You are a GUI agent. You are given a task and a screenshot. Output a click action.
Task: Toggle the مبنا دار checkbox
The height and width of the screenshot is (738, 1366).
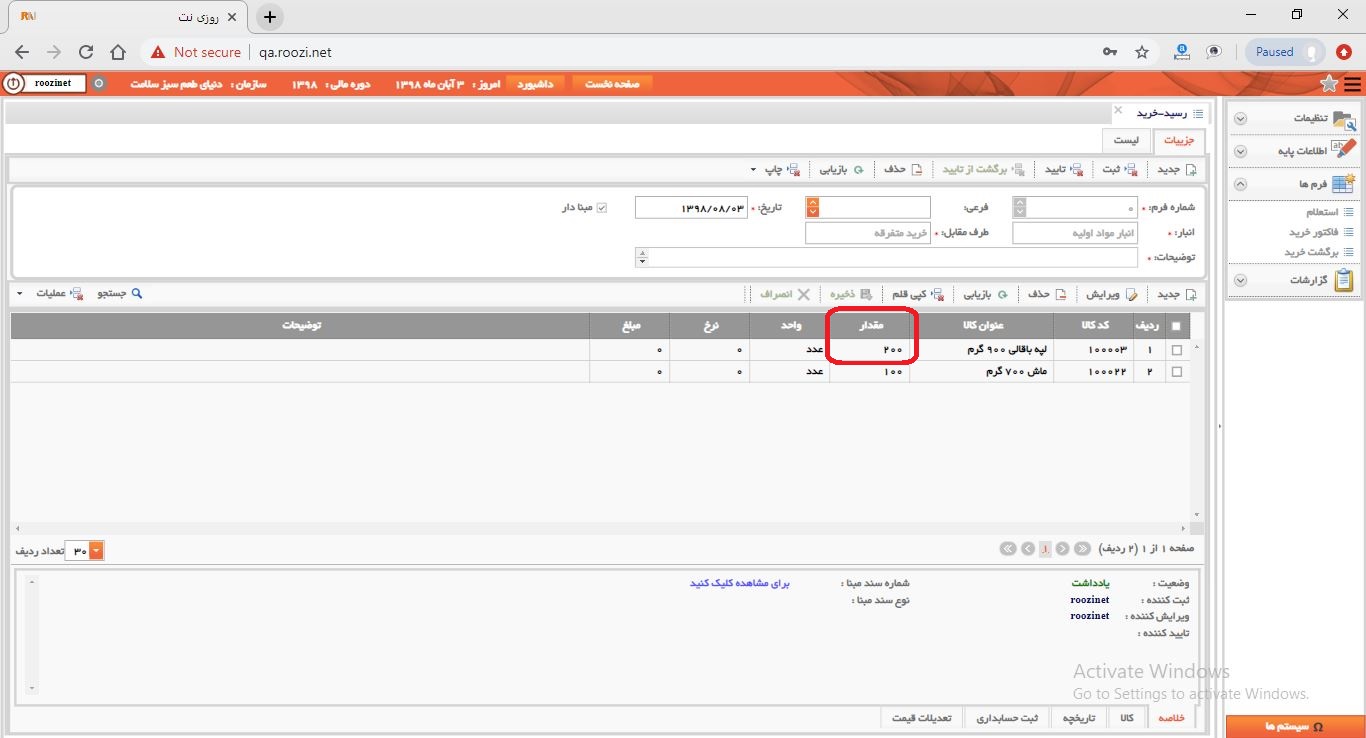tap(602, 208)
